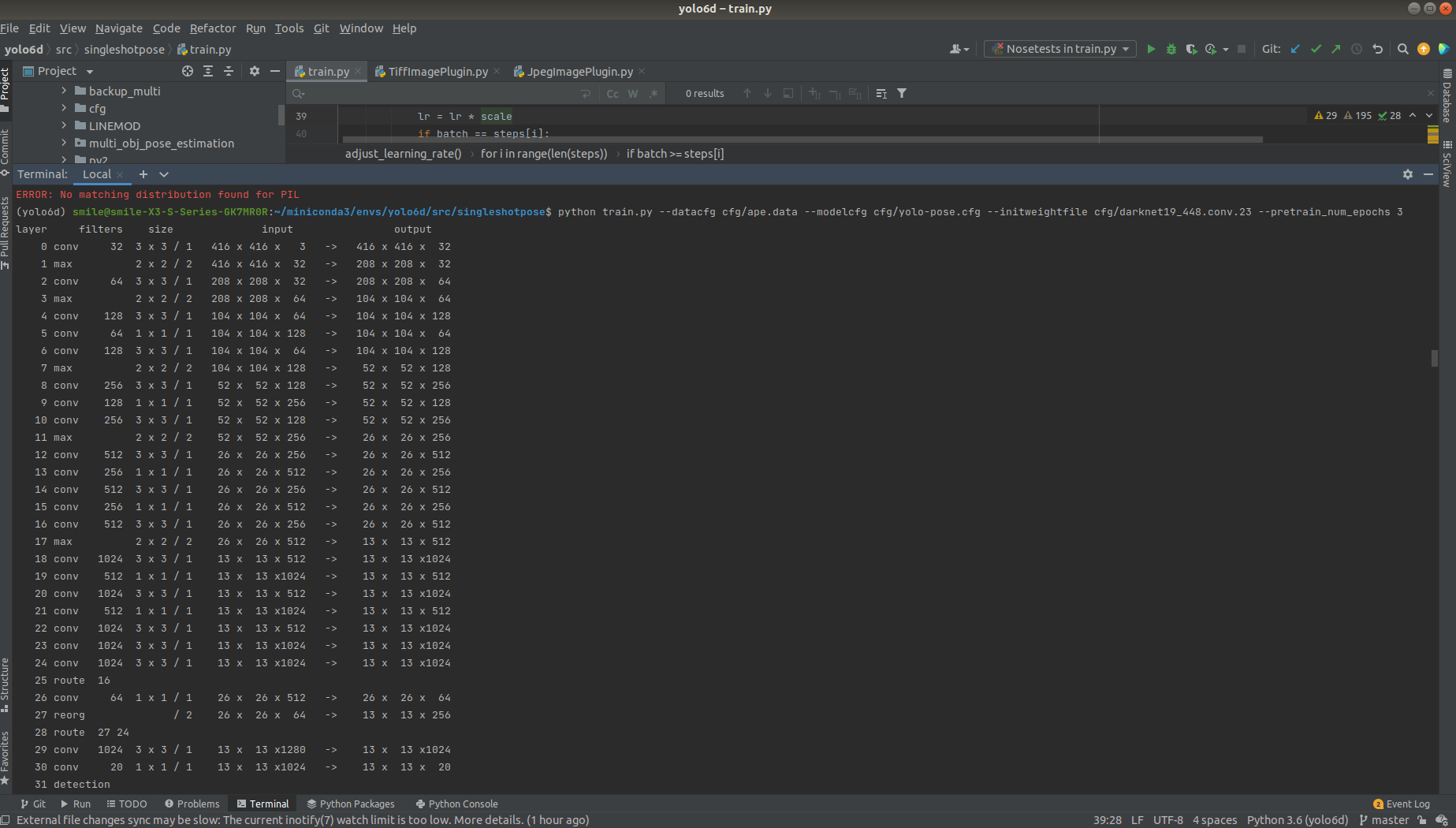Toggle Regex option in search bar
This screenshot has width=1456, height=828.
pos(654,93)
